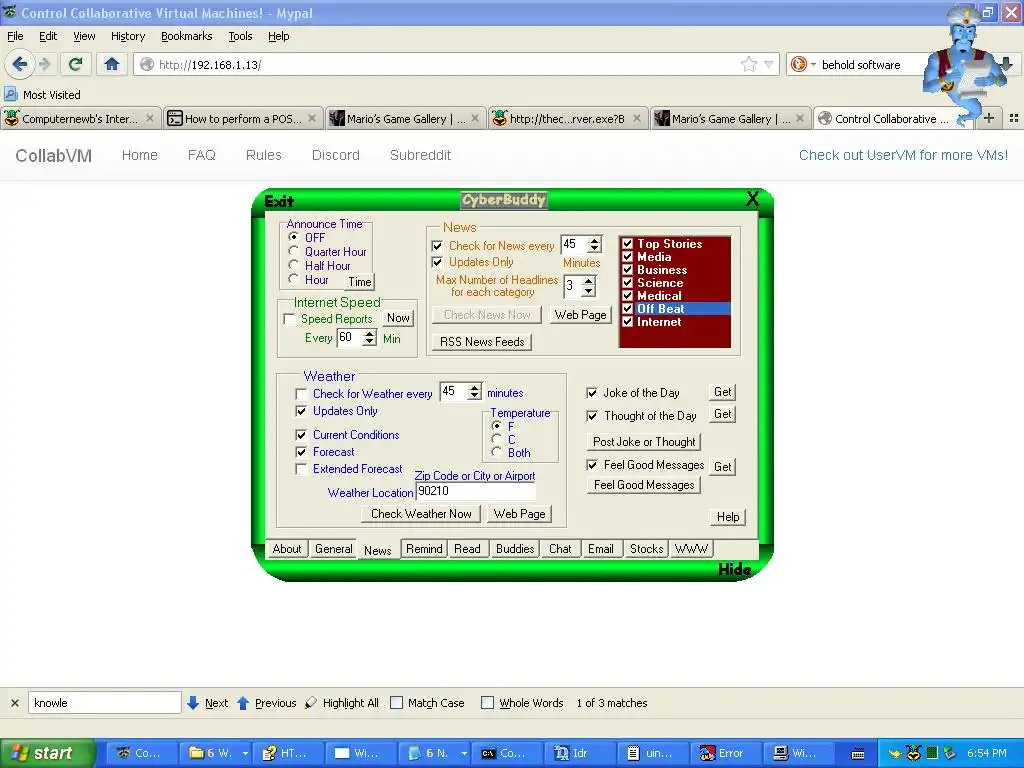This screenshot has height=768, width=1024.
Task: Click Hide on CyberBuddy panel
Action: (x=734, y=569)
